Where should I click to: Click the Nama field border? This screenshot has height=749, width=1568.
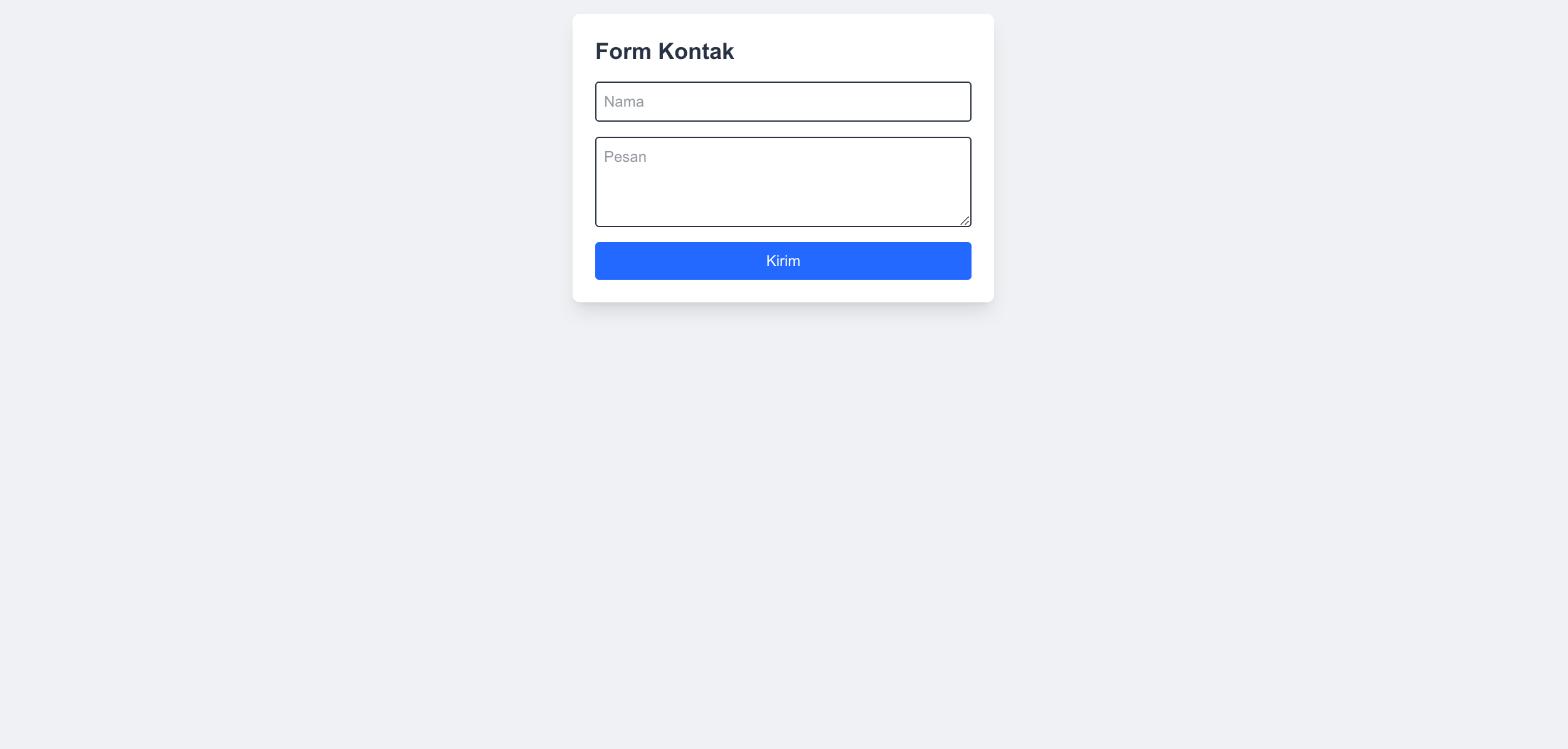783,83
